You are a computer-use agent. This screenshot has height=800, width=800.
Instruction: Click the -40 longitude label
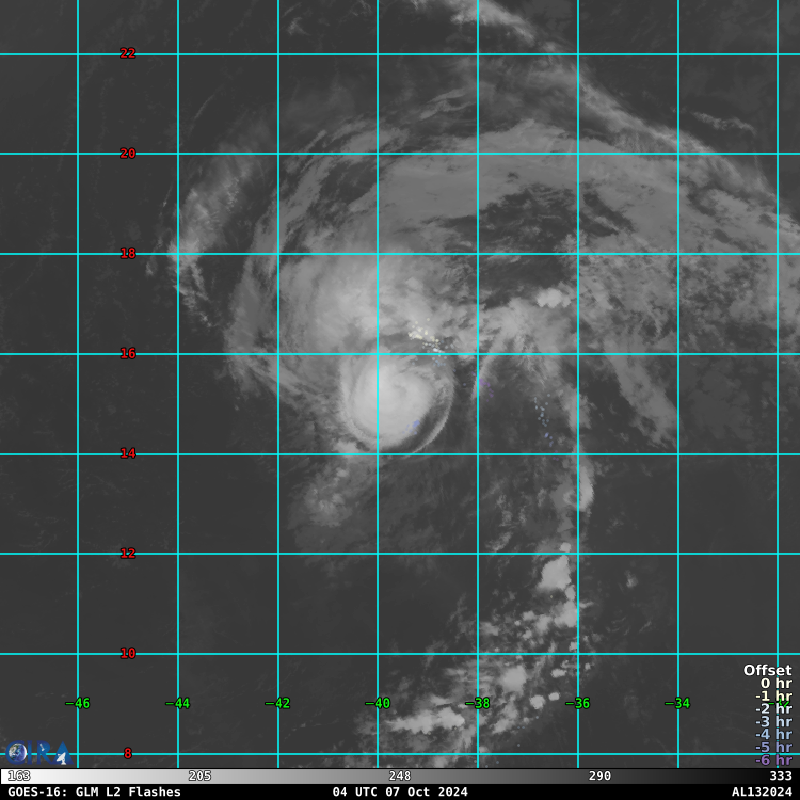378,704
